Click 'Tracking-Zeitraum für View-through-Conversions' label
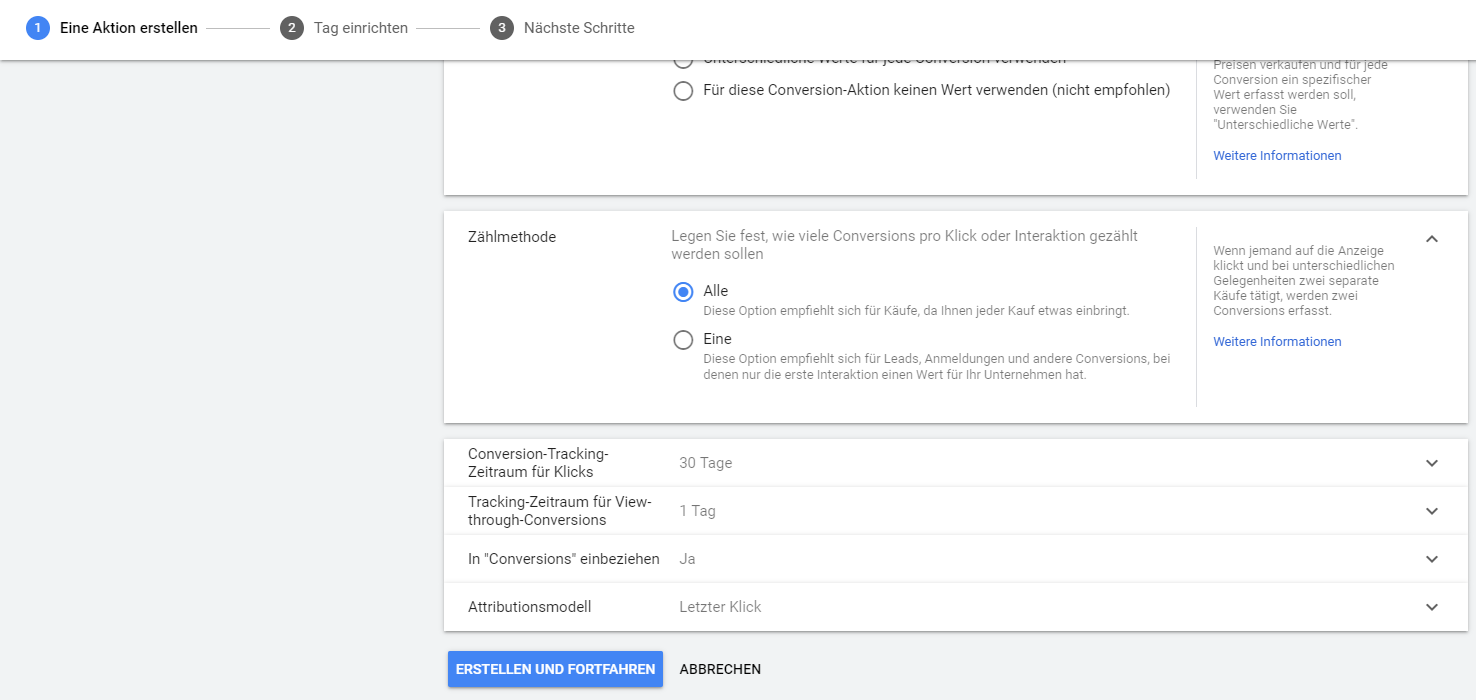The height and width of the screenshot is (700, 1476). pyautogui.click(x=559, y=511)
